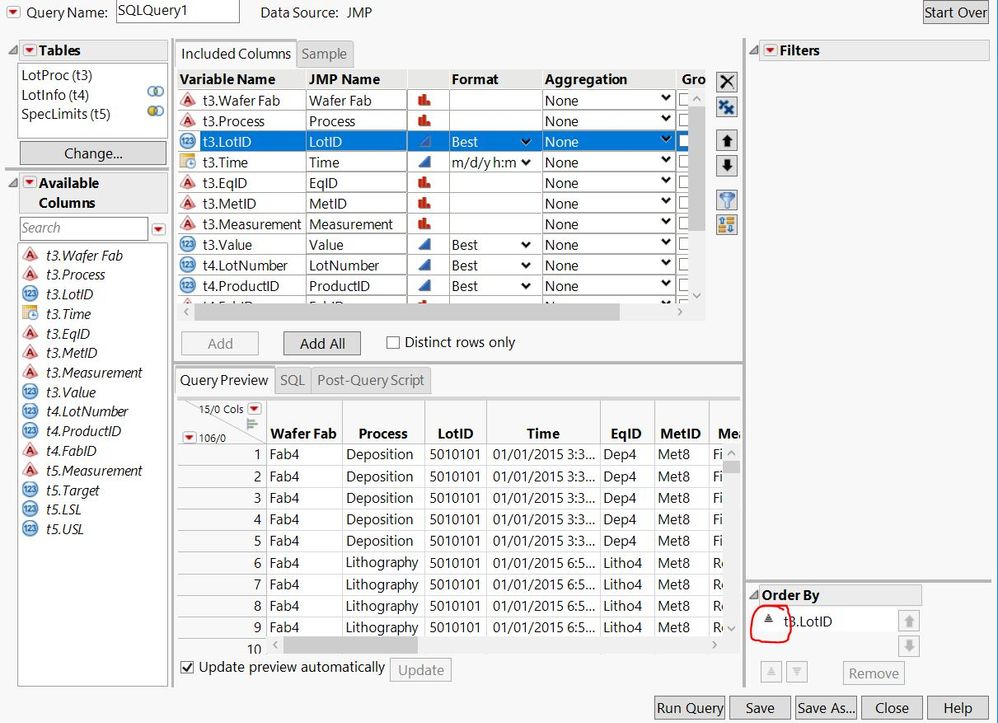This screenshot has width=998, height=723.
Task: Toggle the Group By checkbox for t3.MetID
Action: tap(684, 202)
